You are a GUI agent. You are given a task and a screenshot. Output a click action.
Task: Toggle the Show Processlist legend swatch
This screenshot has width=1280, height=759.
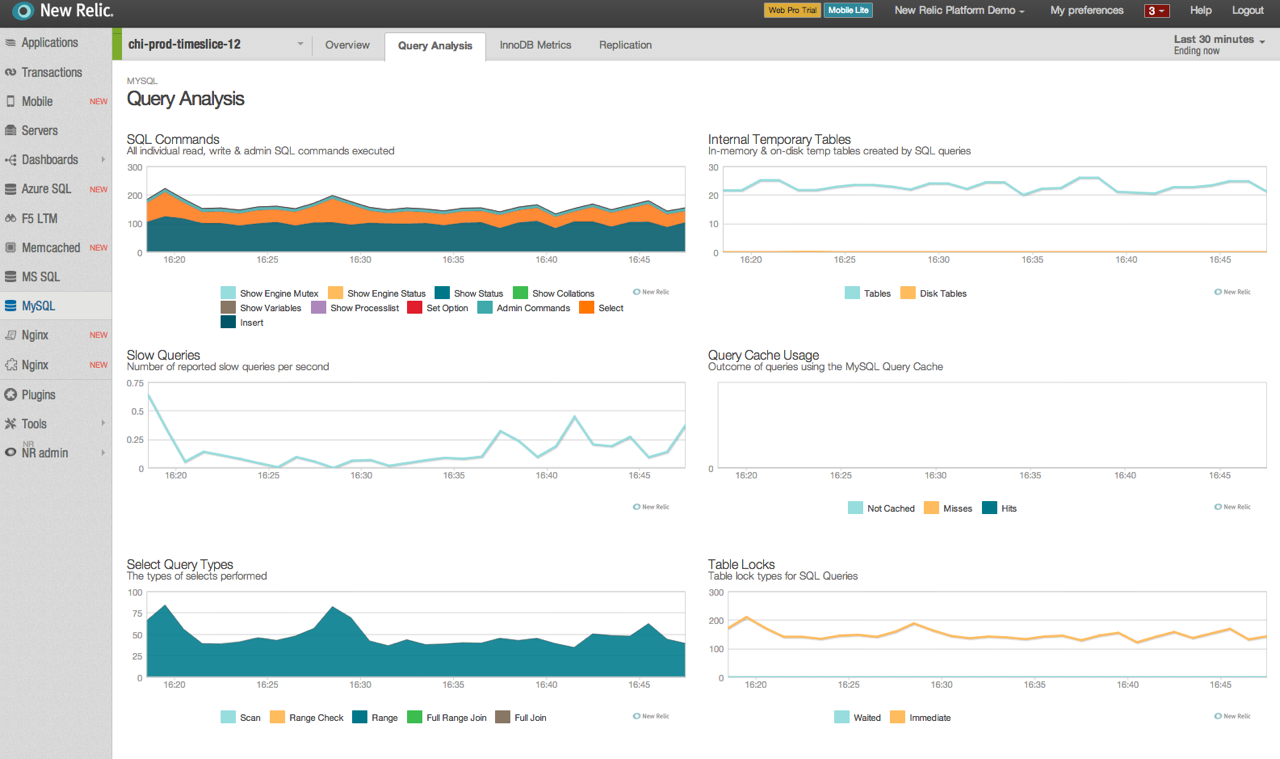tap(318, 308)
